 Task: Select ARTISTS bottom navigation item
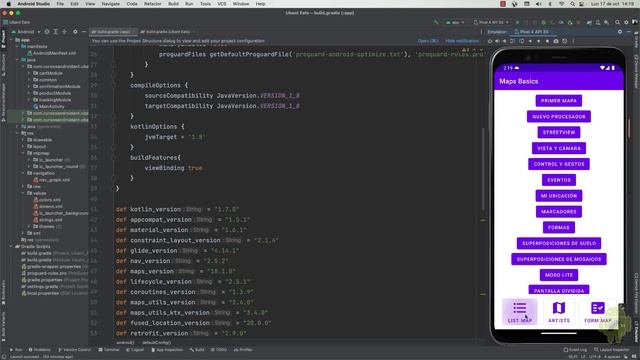coord(559,313)
